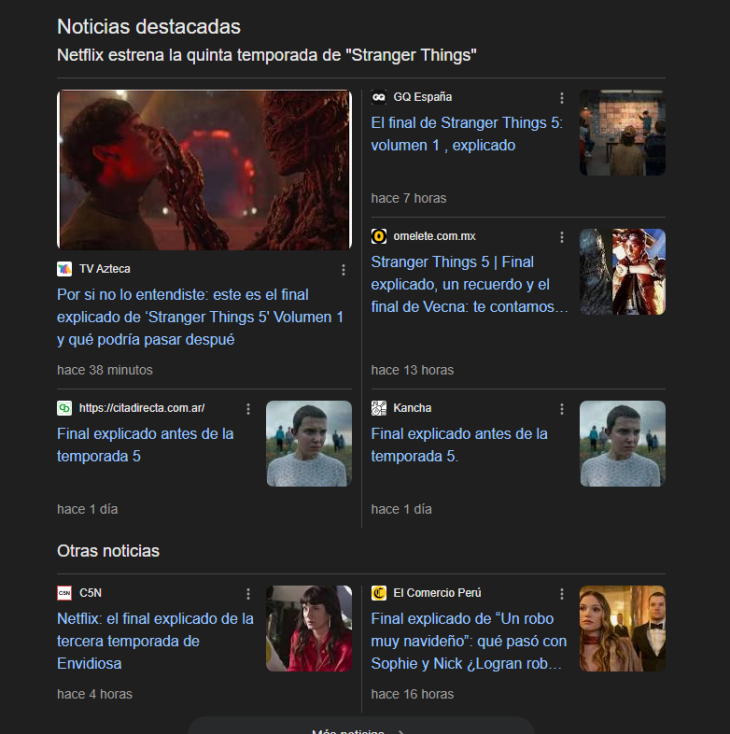Click the TV Azteca source logo
Image resolution: width=730 pixels, height=734 pixels.
click(65, 269)
